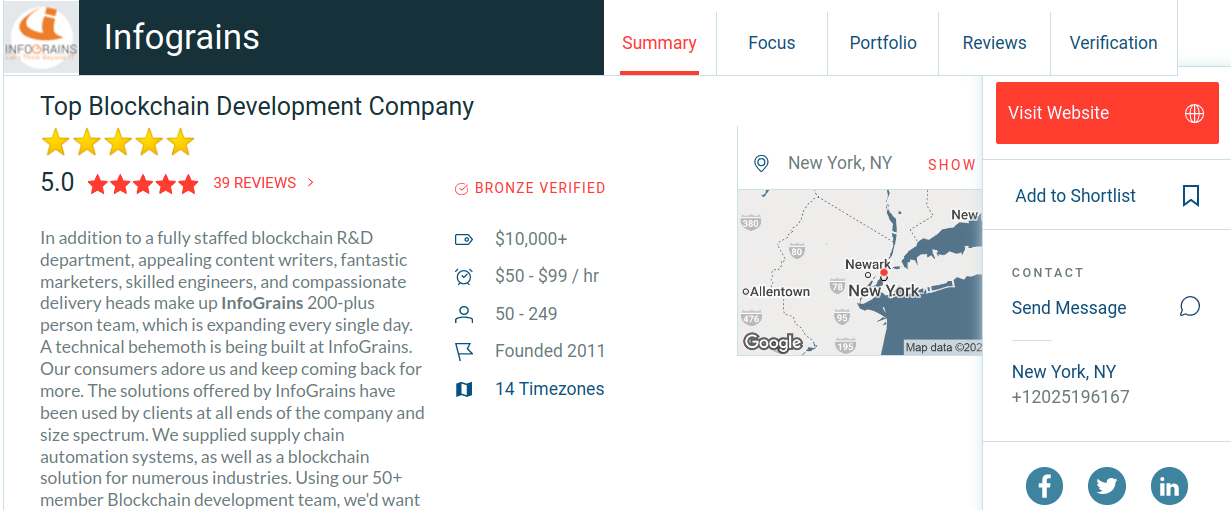Open the Portfolio tab
This screenshot has width=1231, height=510.
[x=883, y=43]
